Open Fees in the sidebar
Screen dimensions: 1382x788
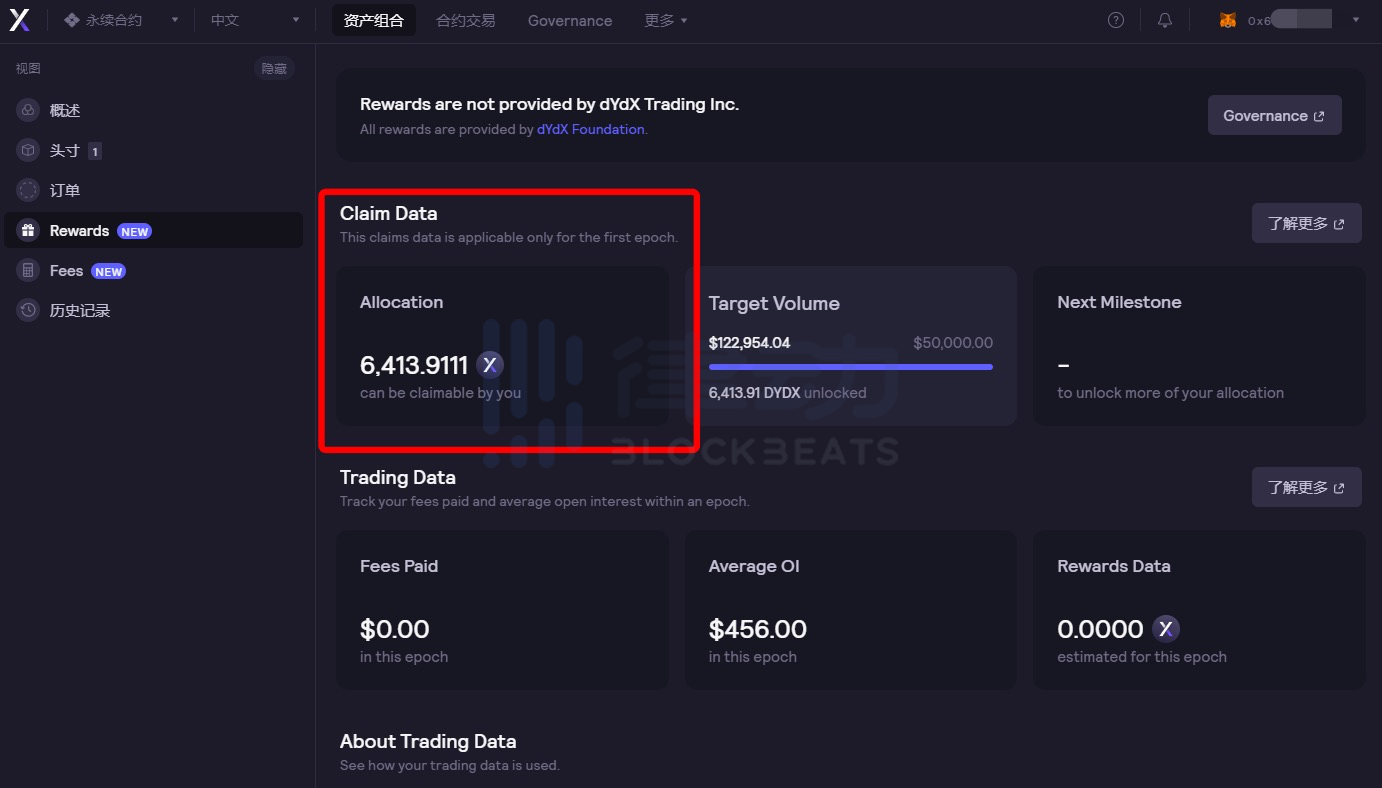[154, 270]
